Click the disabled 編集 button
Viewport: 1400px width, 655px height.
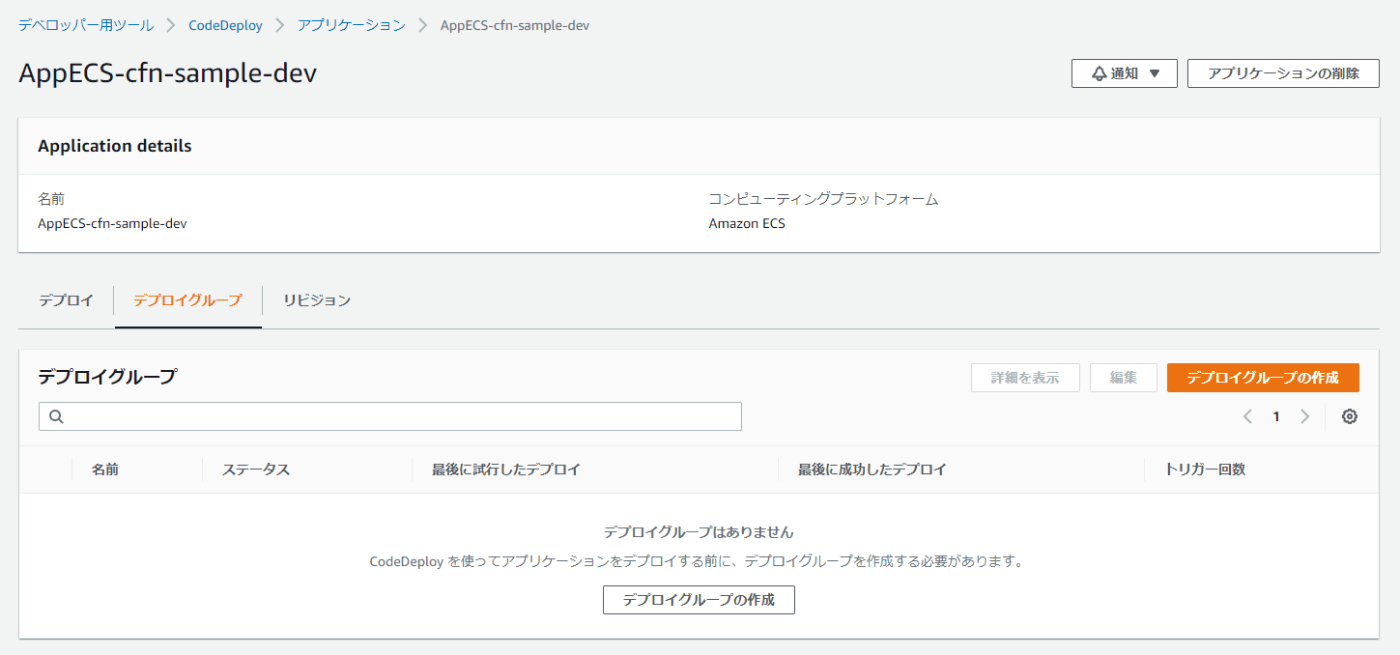pos(1123,377)
